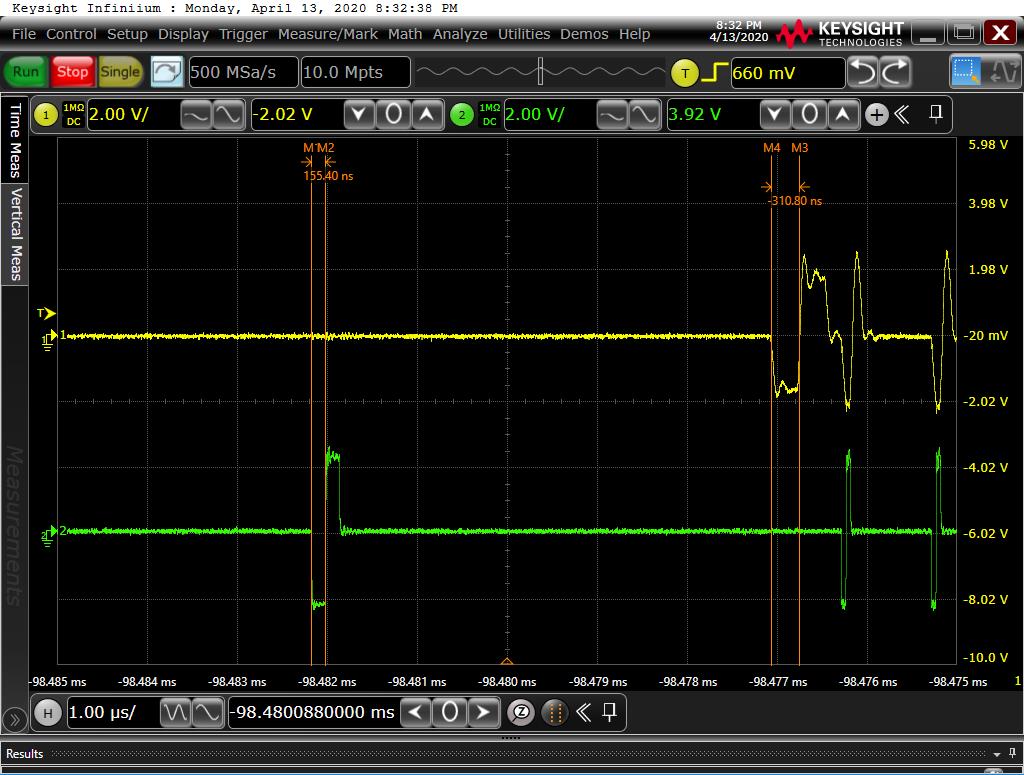Expand the Results panel arrow
The image size is (1024, 775).
coord(997,754)
